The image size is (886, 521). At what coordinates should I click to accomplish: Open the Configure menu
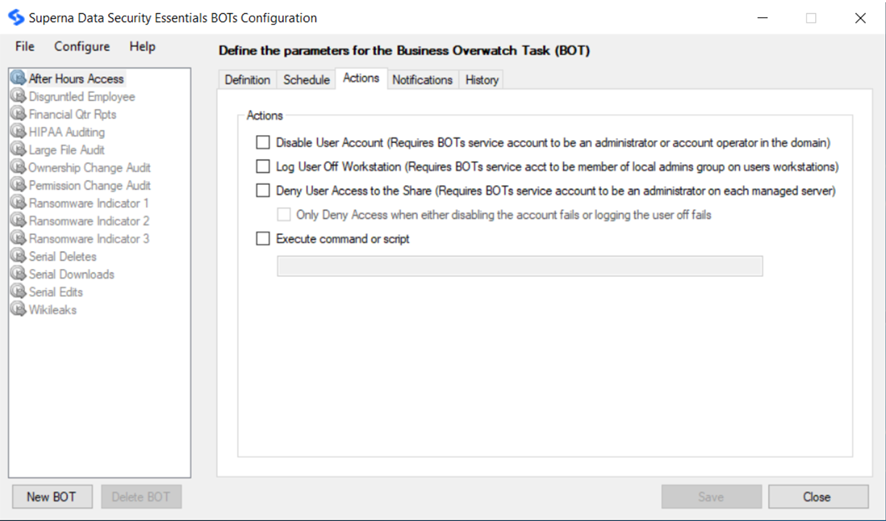point(82,46)
